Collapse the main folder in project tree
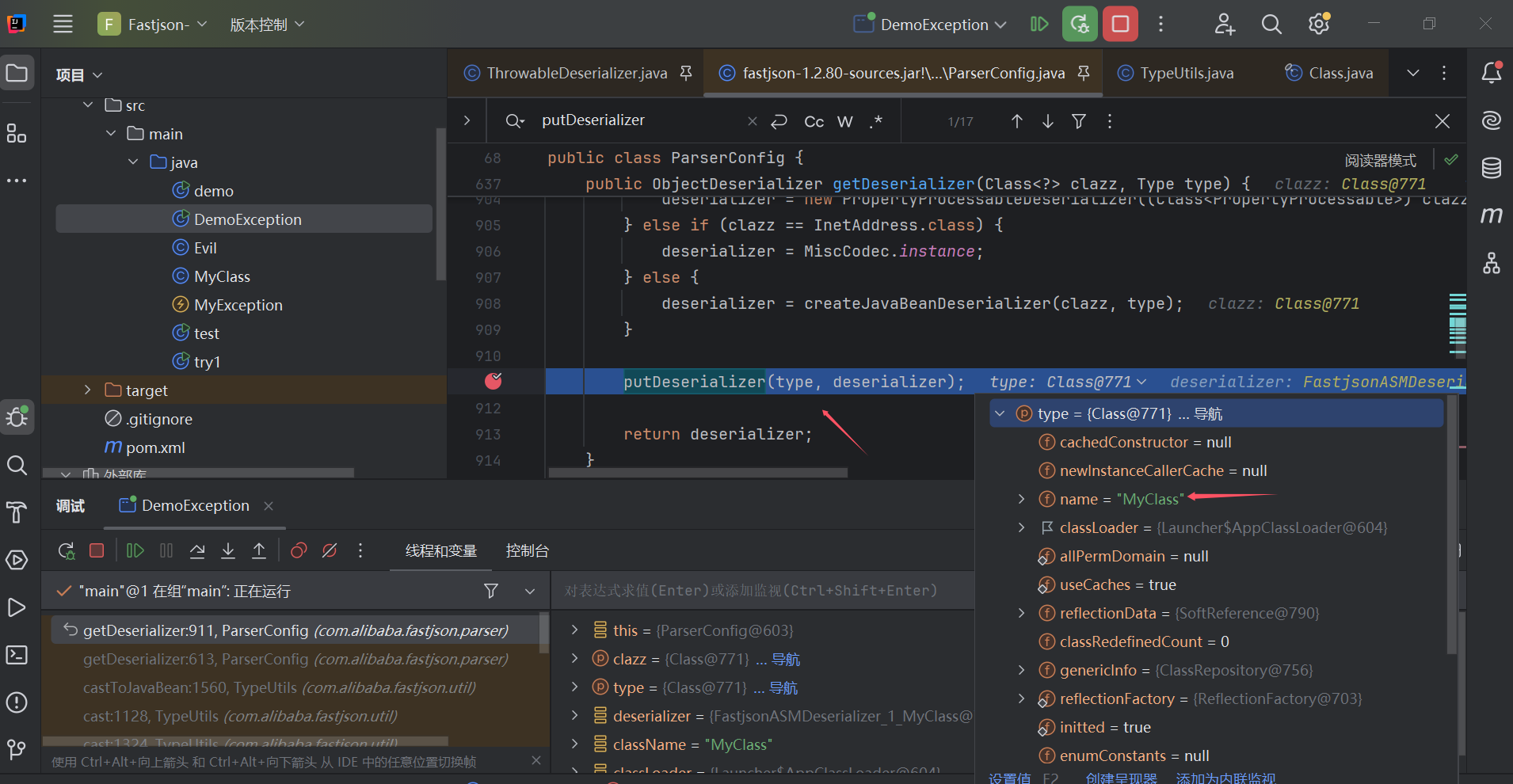 click(111, 133)
